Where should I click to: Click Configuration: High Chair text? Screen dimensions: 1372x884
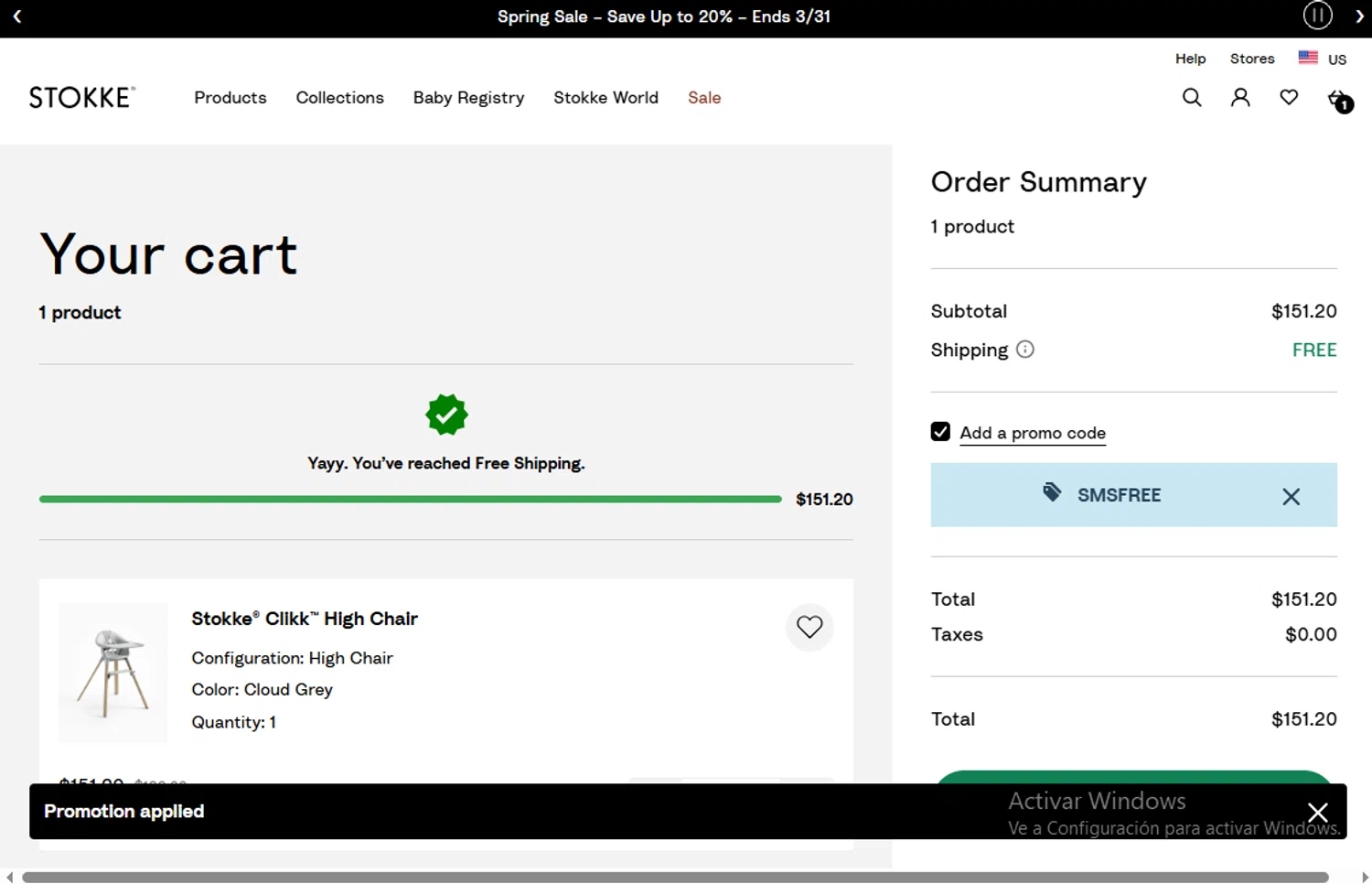pos(292,658)
